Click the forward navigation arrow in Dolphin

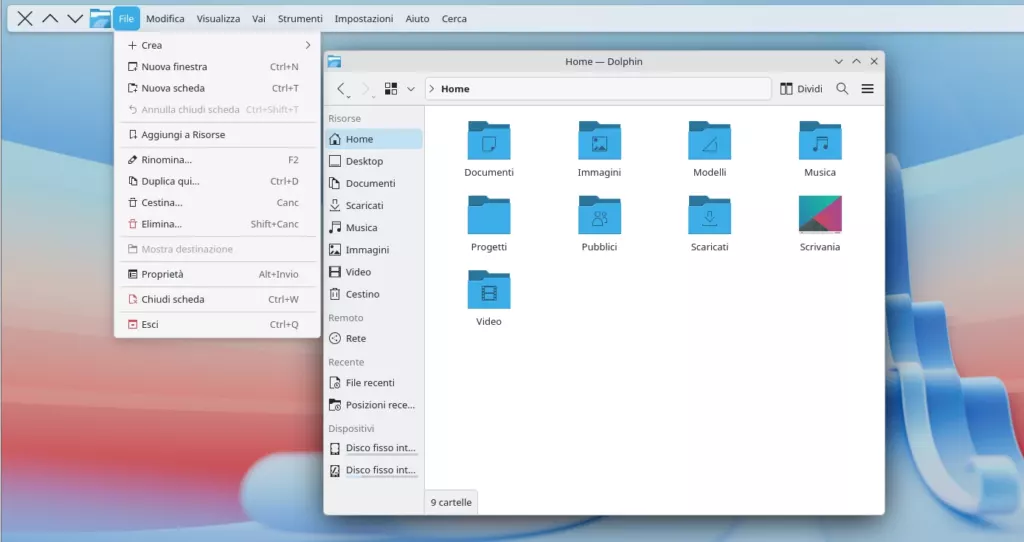pos(366,89)
